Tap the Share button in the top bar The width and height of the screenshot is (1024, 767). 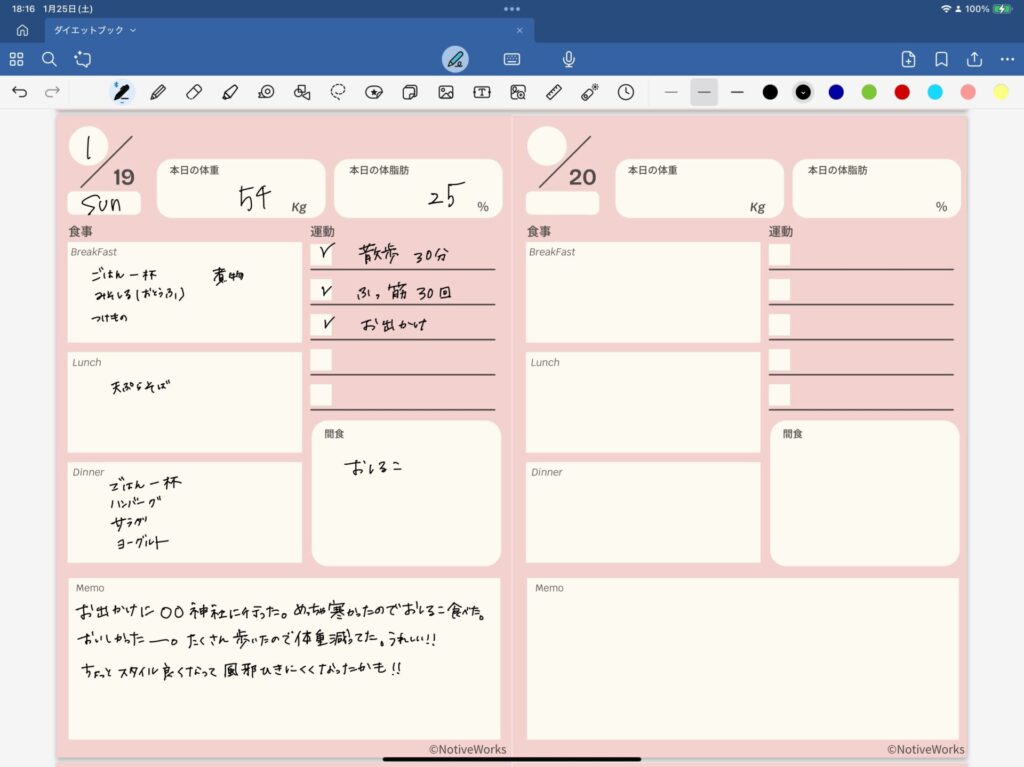pos(973,59)
